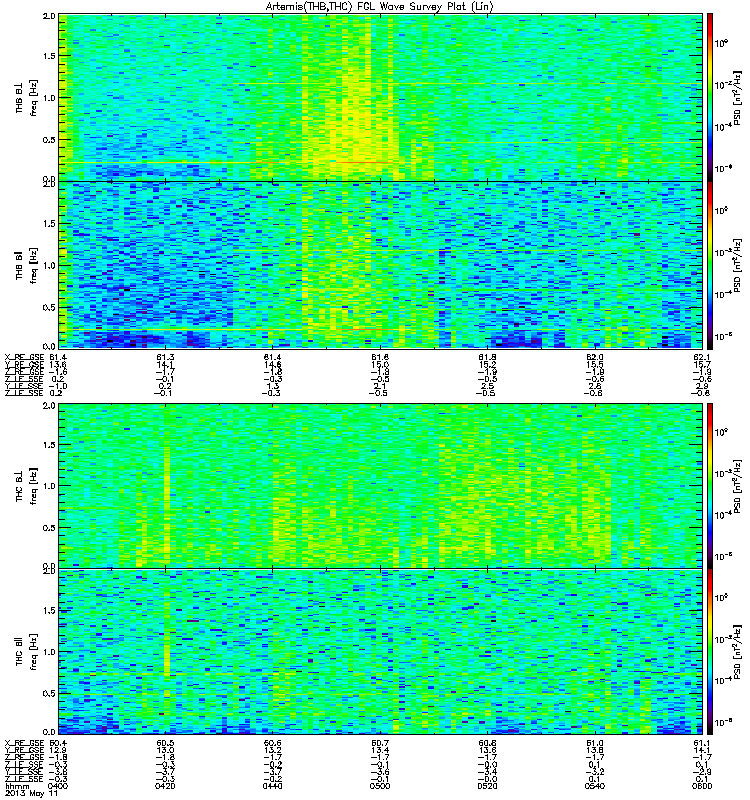Screen dimensions: 750x800
Task: Click the PSD color bar beside the top THB panel
Action: pyautogui.click(x=710, y=97)
